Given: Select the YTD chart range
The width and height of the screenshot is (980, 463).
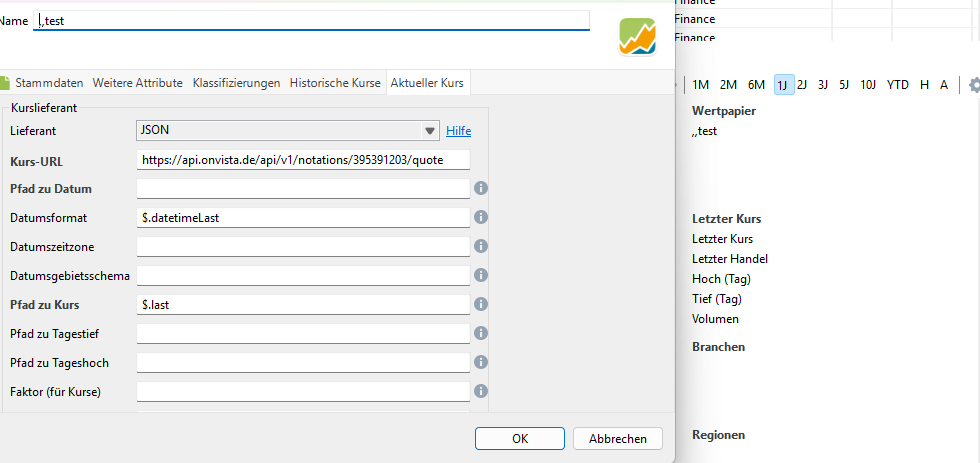Looking at the screenshot, I should [x=898, y=85].
